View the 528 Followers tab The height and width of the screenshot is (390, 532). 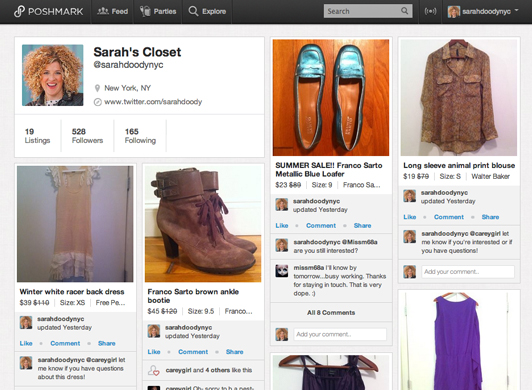(x=87, y=136)
